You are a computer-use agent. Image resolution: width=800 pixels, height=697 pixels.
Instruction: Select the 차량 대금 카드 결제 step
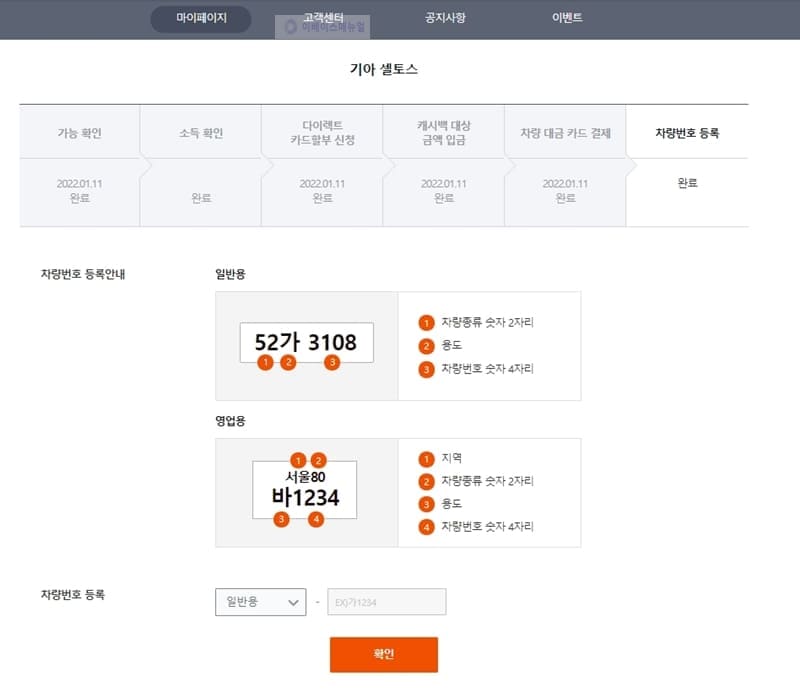[x=565, y=133]
